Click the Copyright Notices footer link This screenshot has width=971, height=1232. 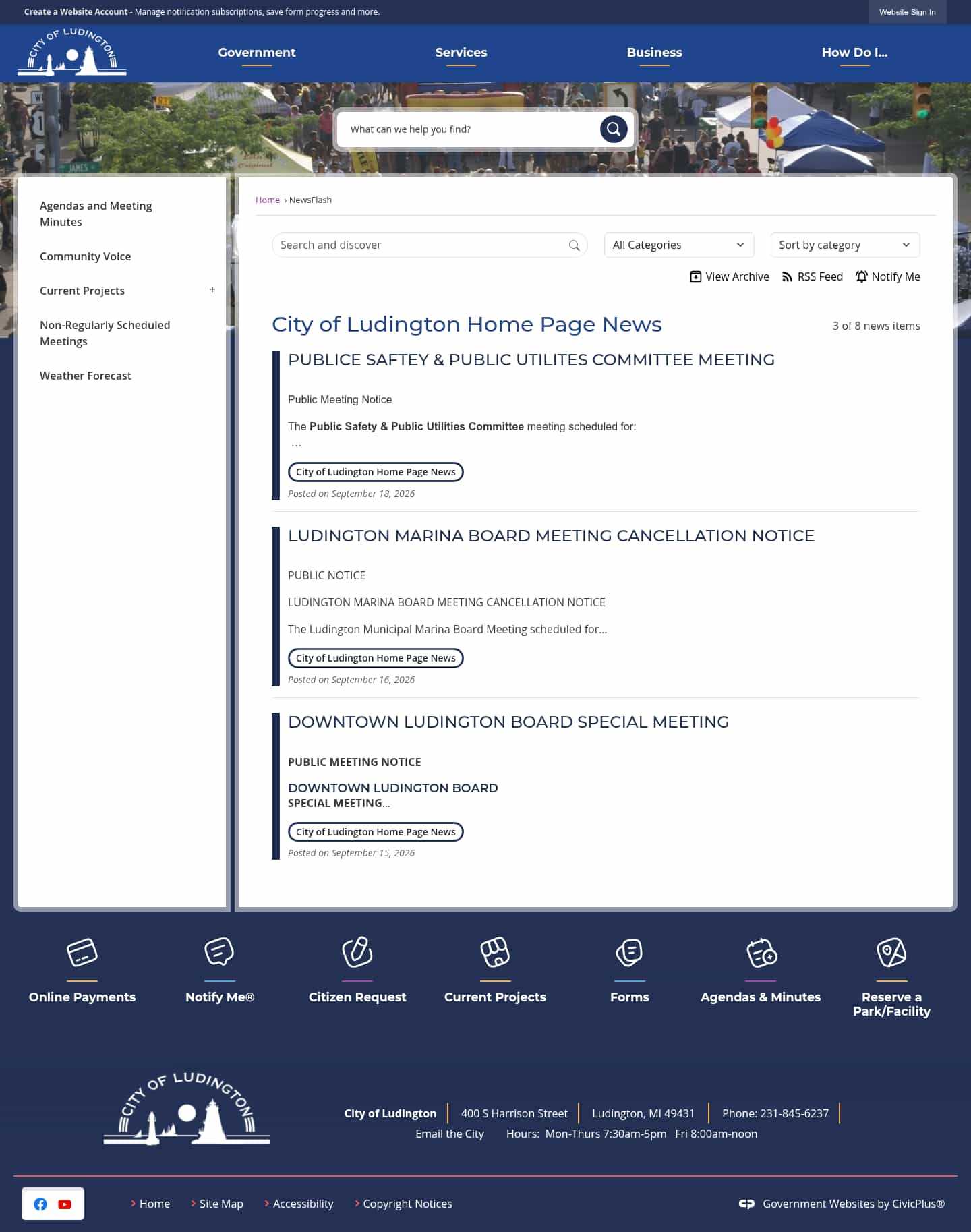click(407, 1204)
